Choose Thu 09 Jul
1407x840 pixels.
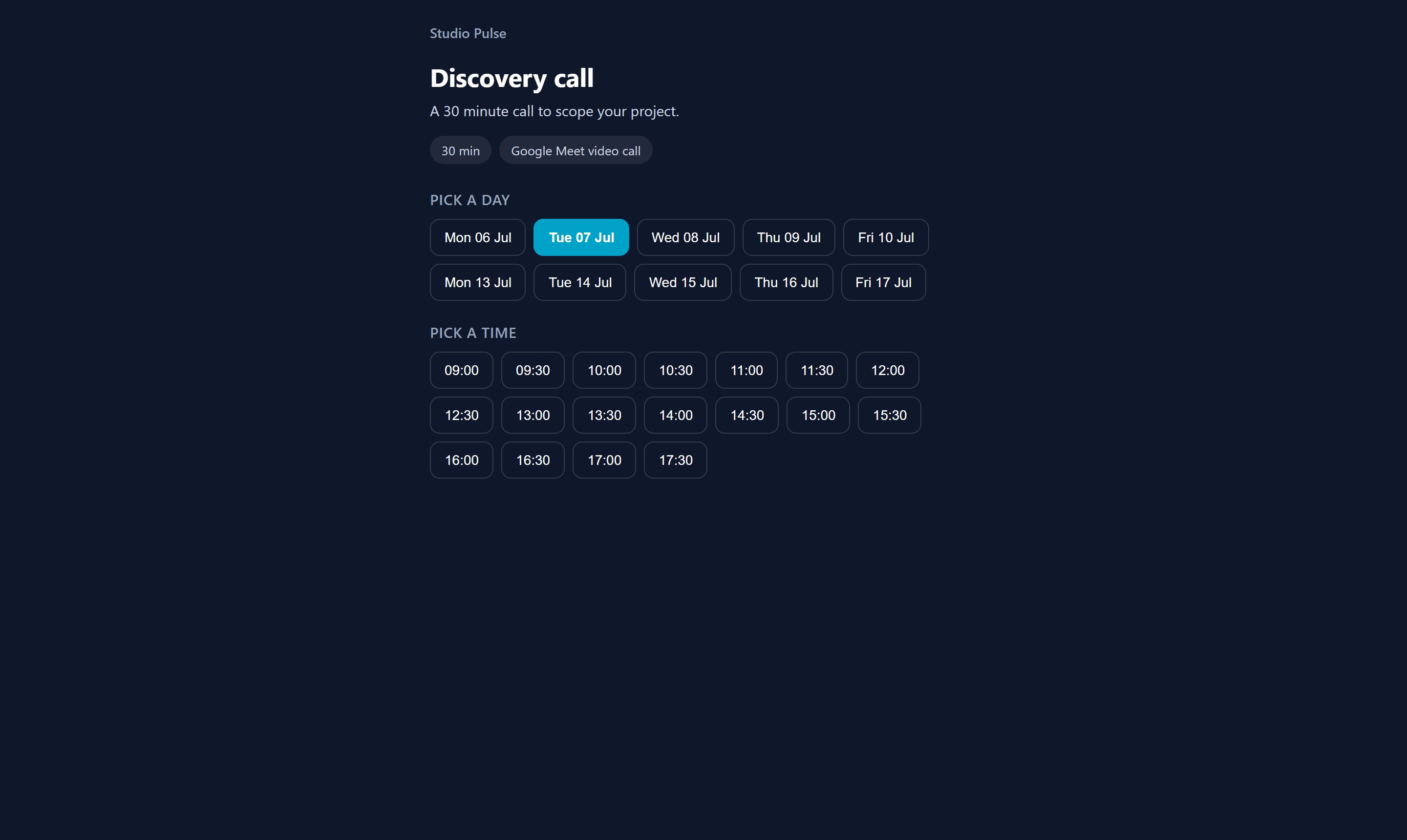pos(788,237)
